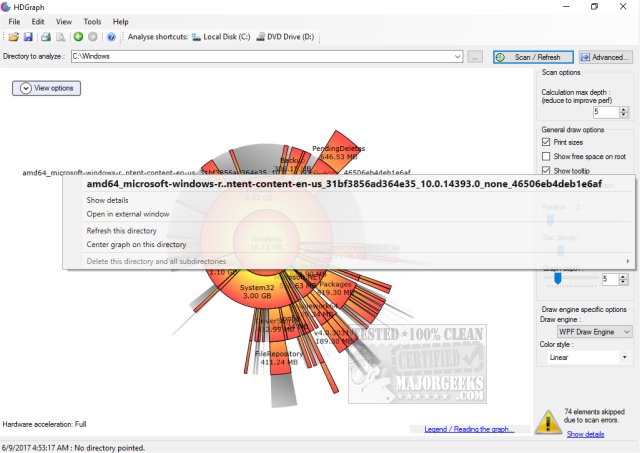Choose Show details from context menu

click(x=107, y=200)
